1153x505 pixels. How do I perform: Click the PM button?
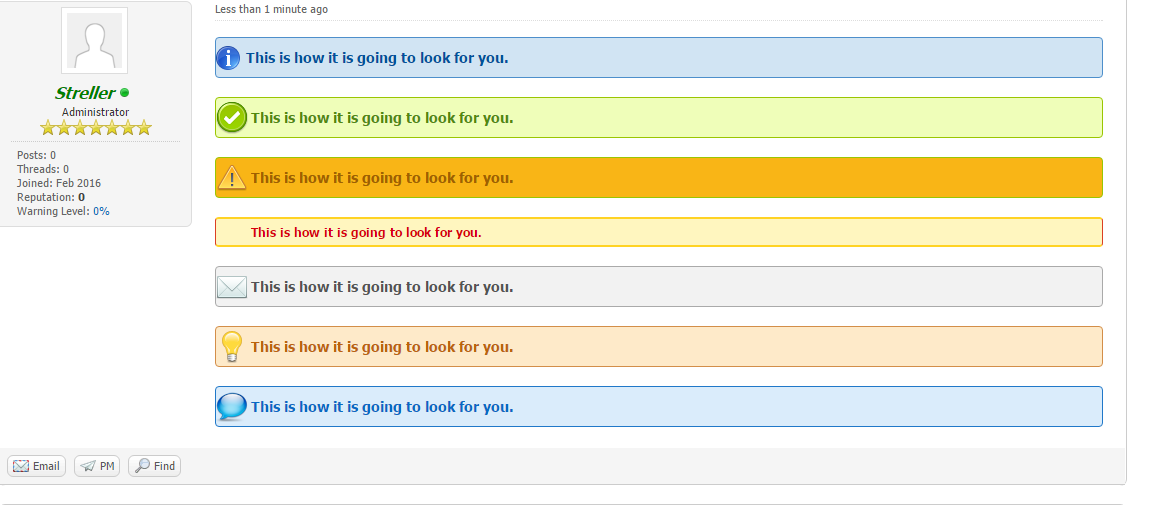[97, 466]
